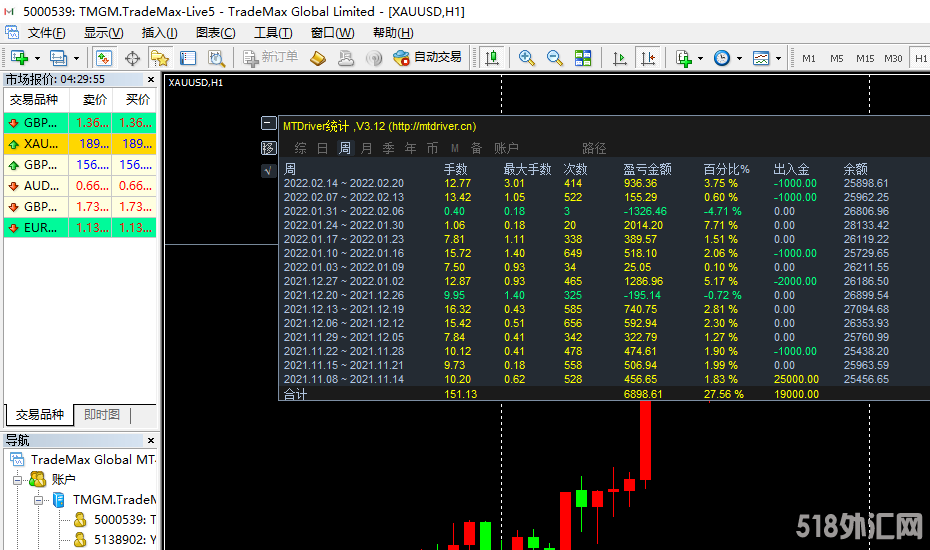Minimize MTDriver panel with the minus box
The width and height of the screenshot is (930, 550).
click(268, 124)
